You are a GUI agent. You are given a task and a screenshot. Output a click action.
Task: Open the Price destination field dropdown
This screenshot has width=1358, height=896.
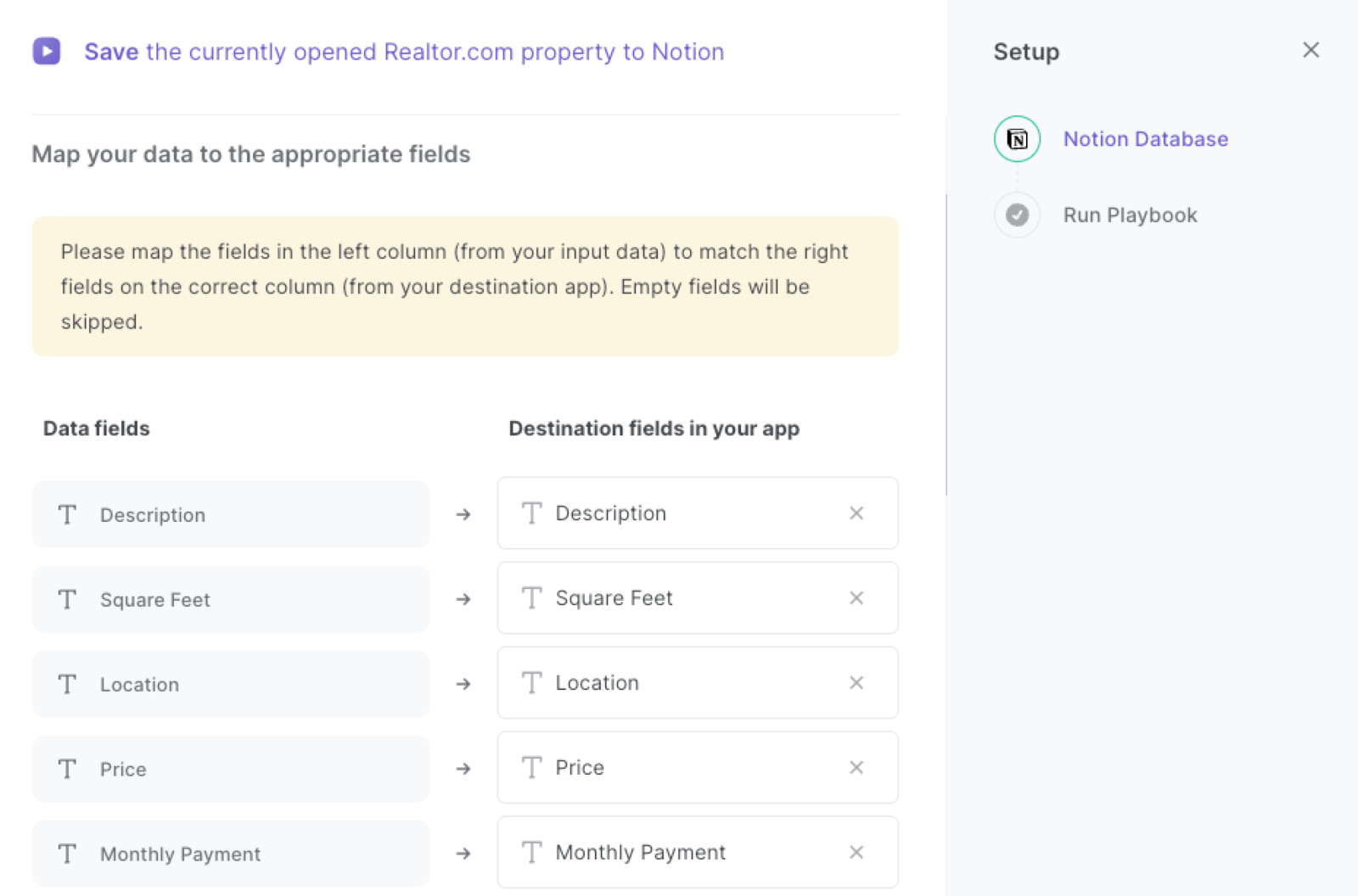pos(697,768)
